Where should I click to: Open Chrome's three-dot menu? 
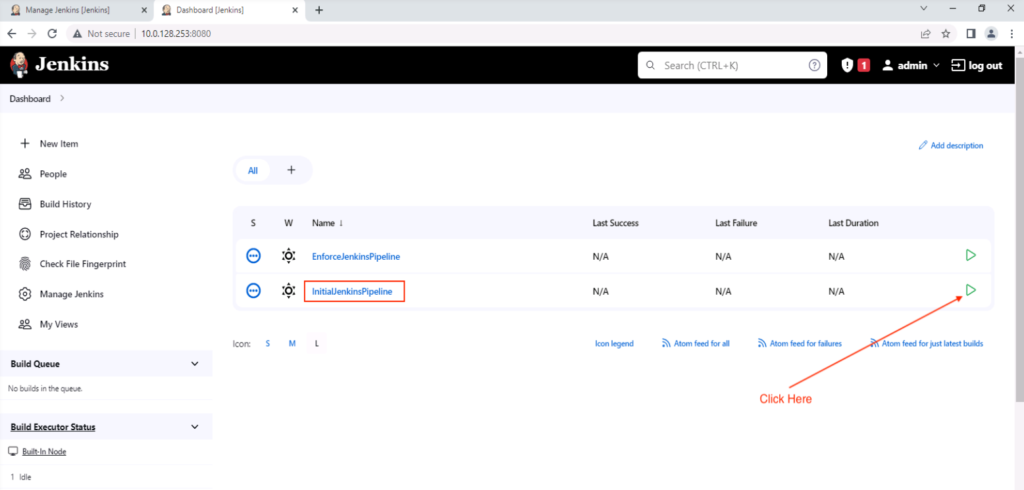tap(1012, 34)
